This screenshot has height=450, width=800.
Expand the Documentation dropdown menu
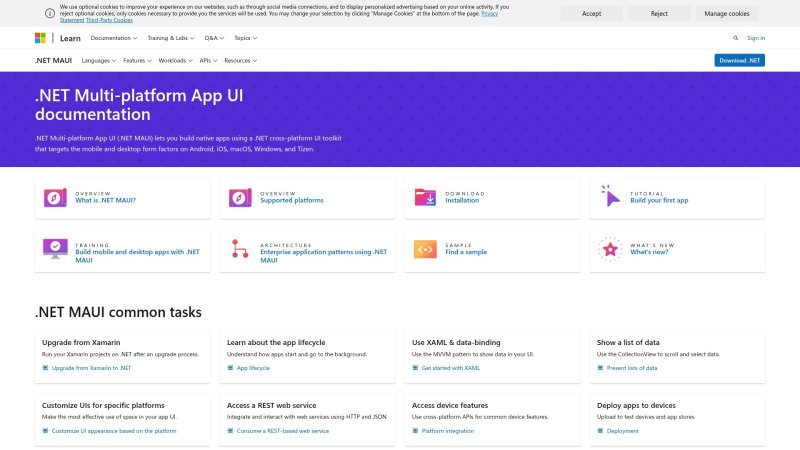pyautogui.click(x=114, y=38)
